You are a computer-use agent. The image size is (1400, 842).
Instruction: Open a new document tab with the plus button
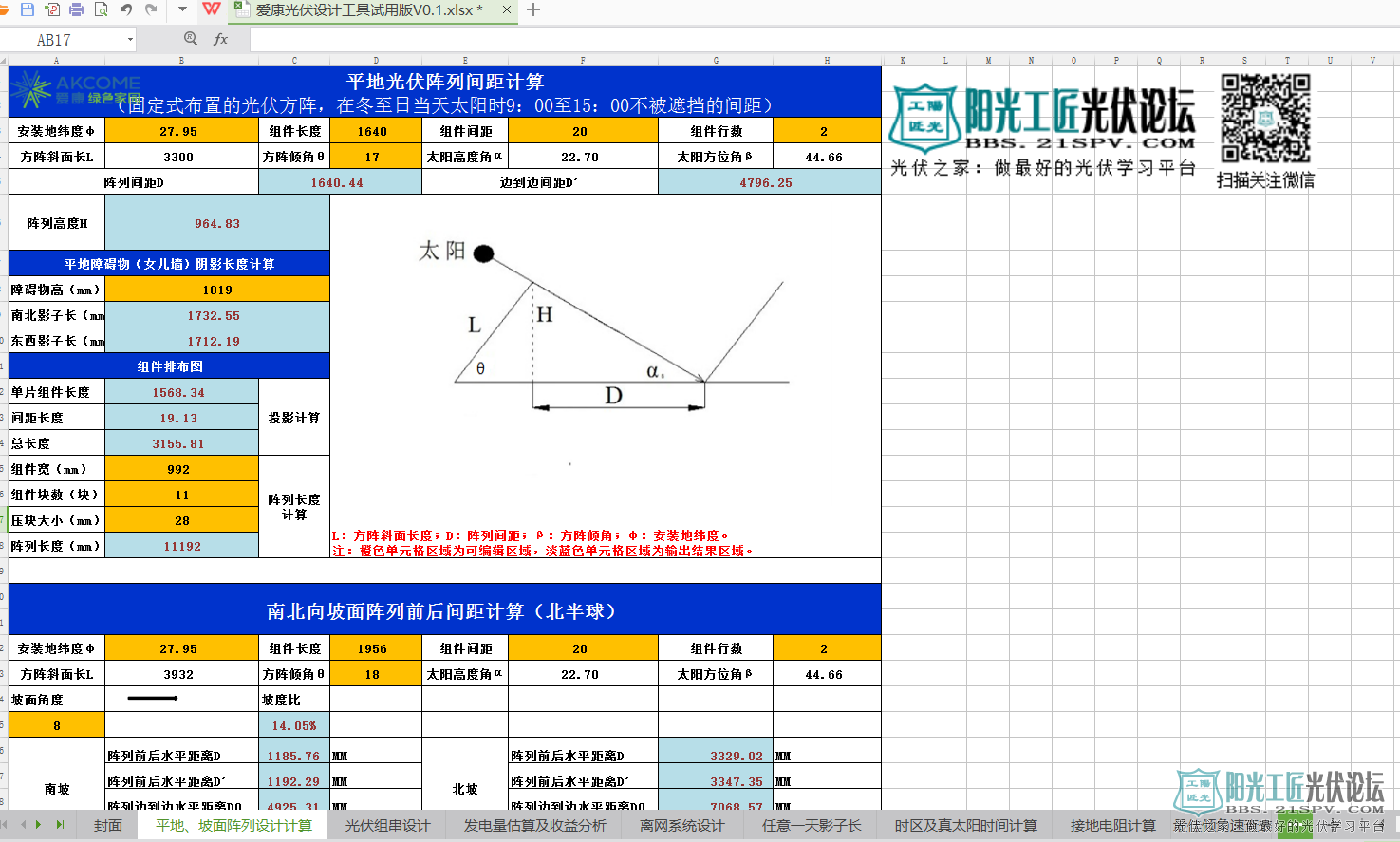533,9
